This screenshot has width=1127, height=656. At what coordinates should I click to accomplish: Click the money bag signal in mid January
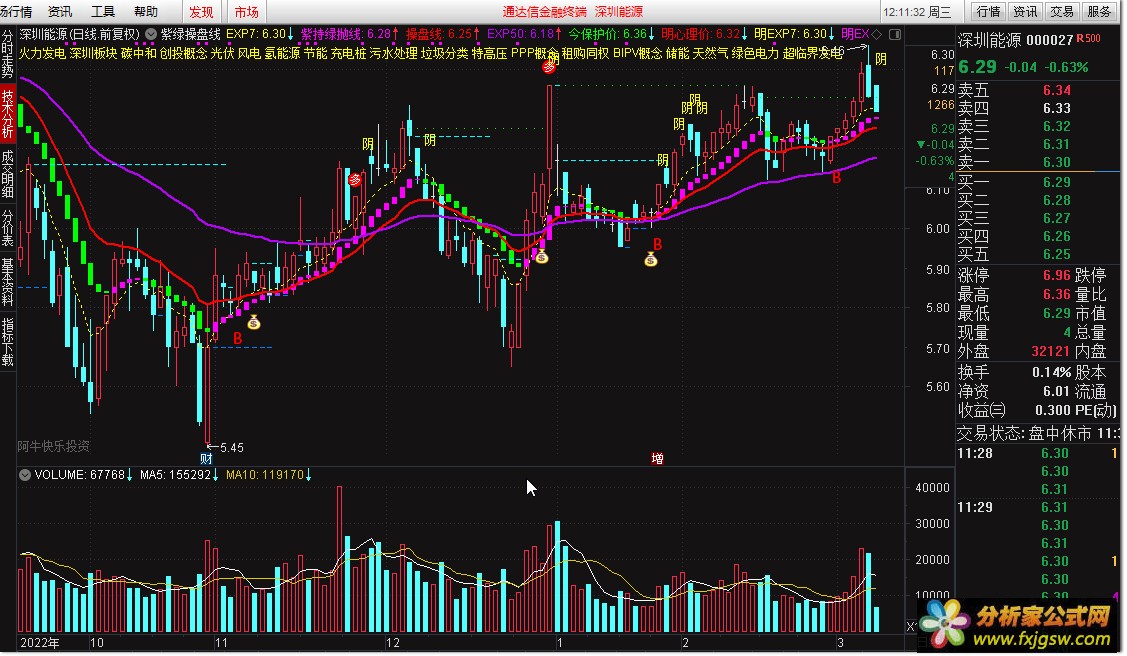[x=650, y=259]
